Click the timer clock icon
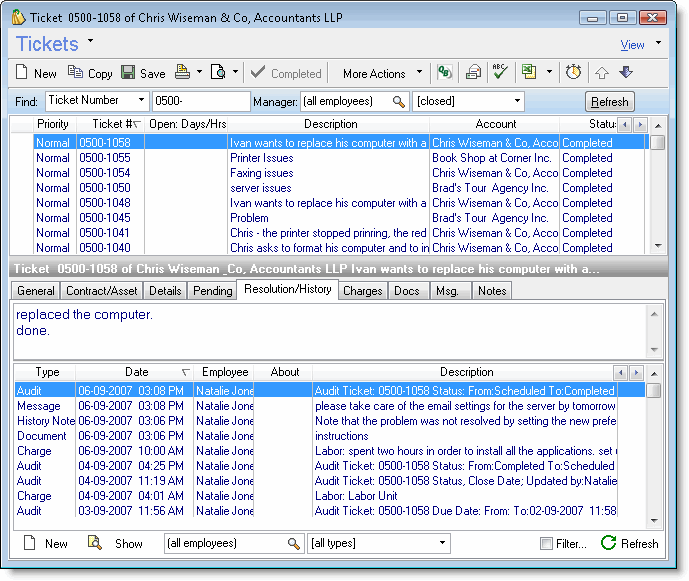 pyautogui.click(x=573, y=73)
